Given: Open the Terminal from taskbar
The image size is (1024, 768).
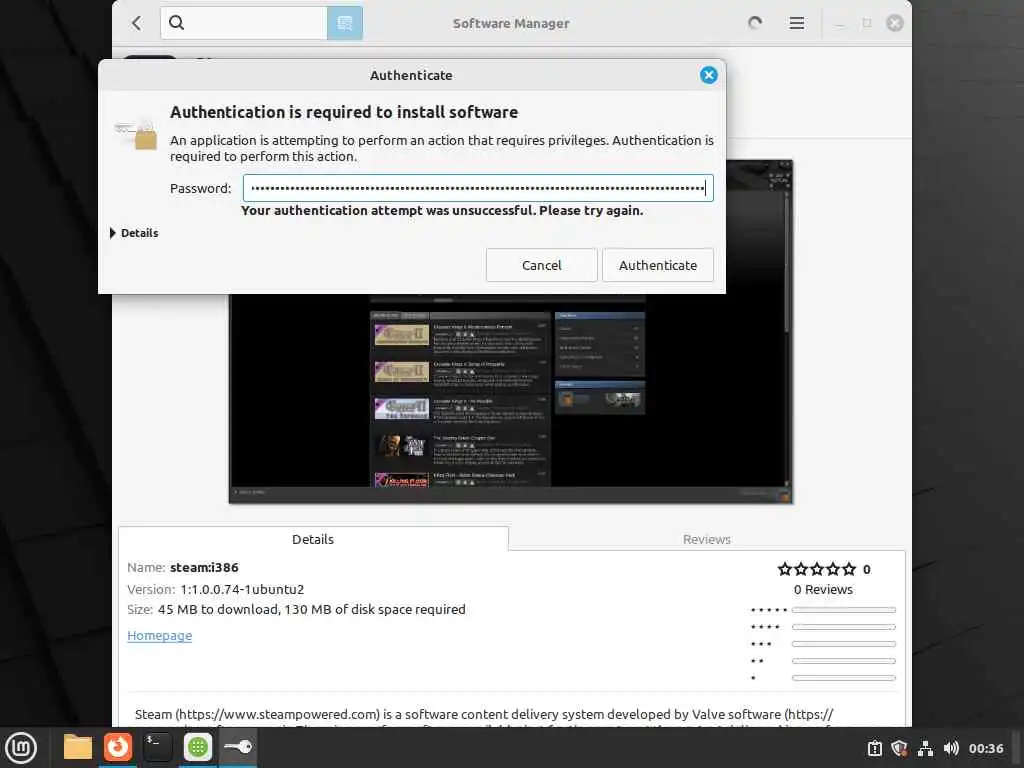Looking at the screenshot, I should point(157,747).
